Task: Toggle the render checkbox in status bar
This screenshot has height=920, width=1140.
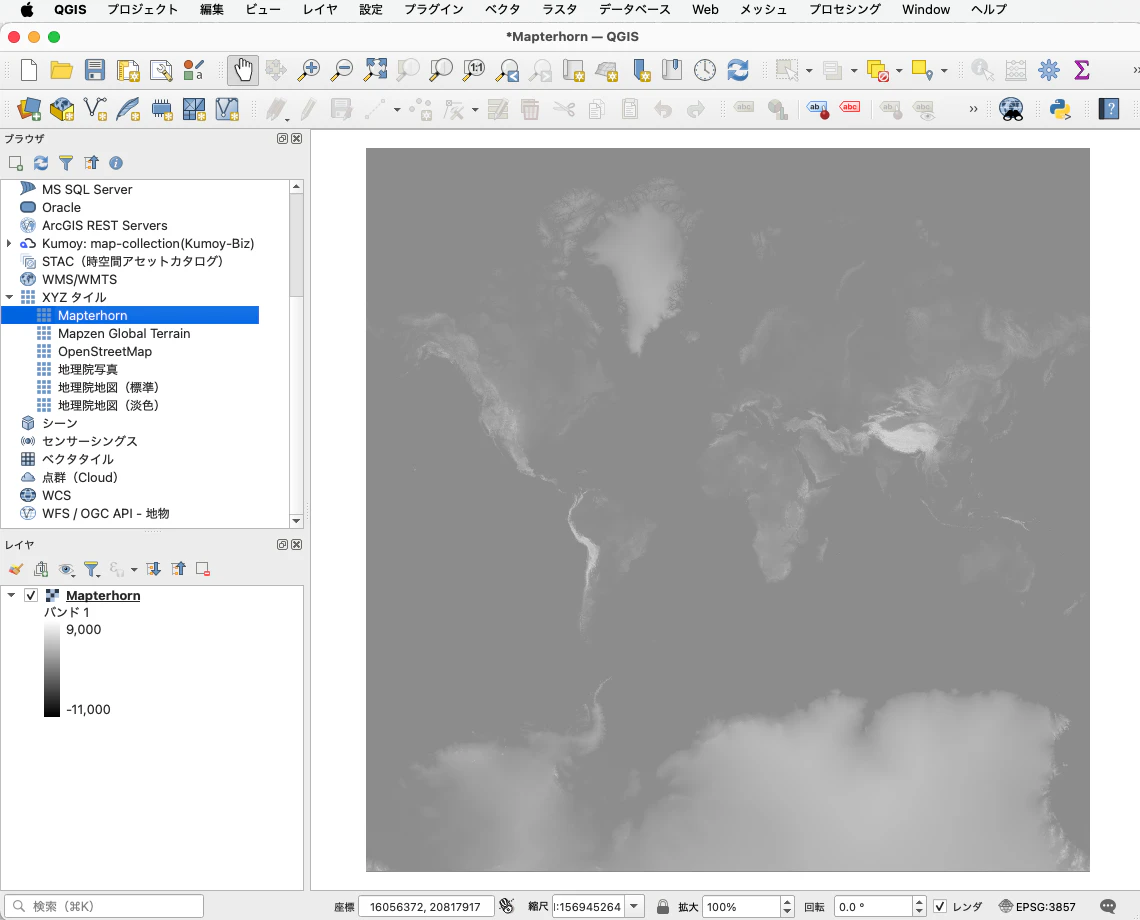Action: click(x=940, y=906)
